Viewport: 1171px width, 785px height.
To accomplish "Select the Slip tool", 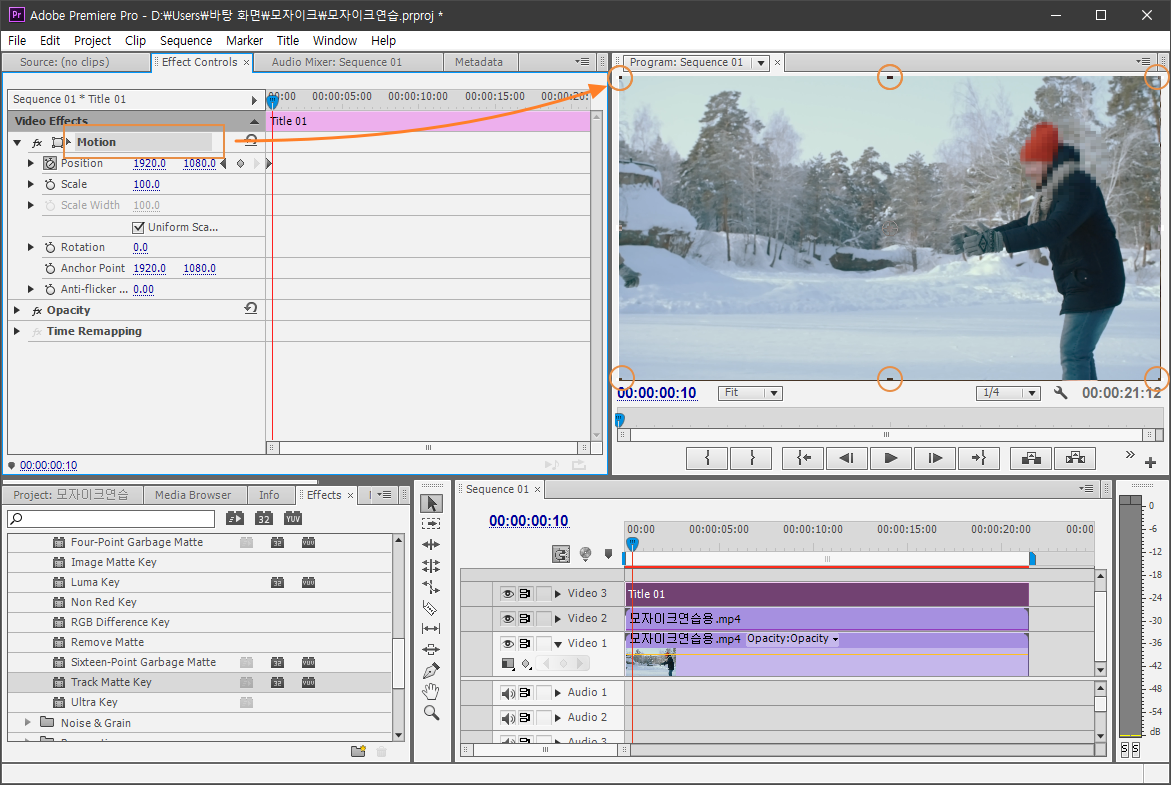I will [431, 628].
